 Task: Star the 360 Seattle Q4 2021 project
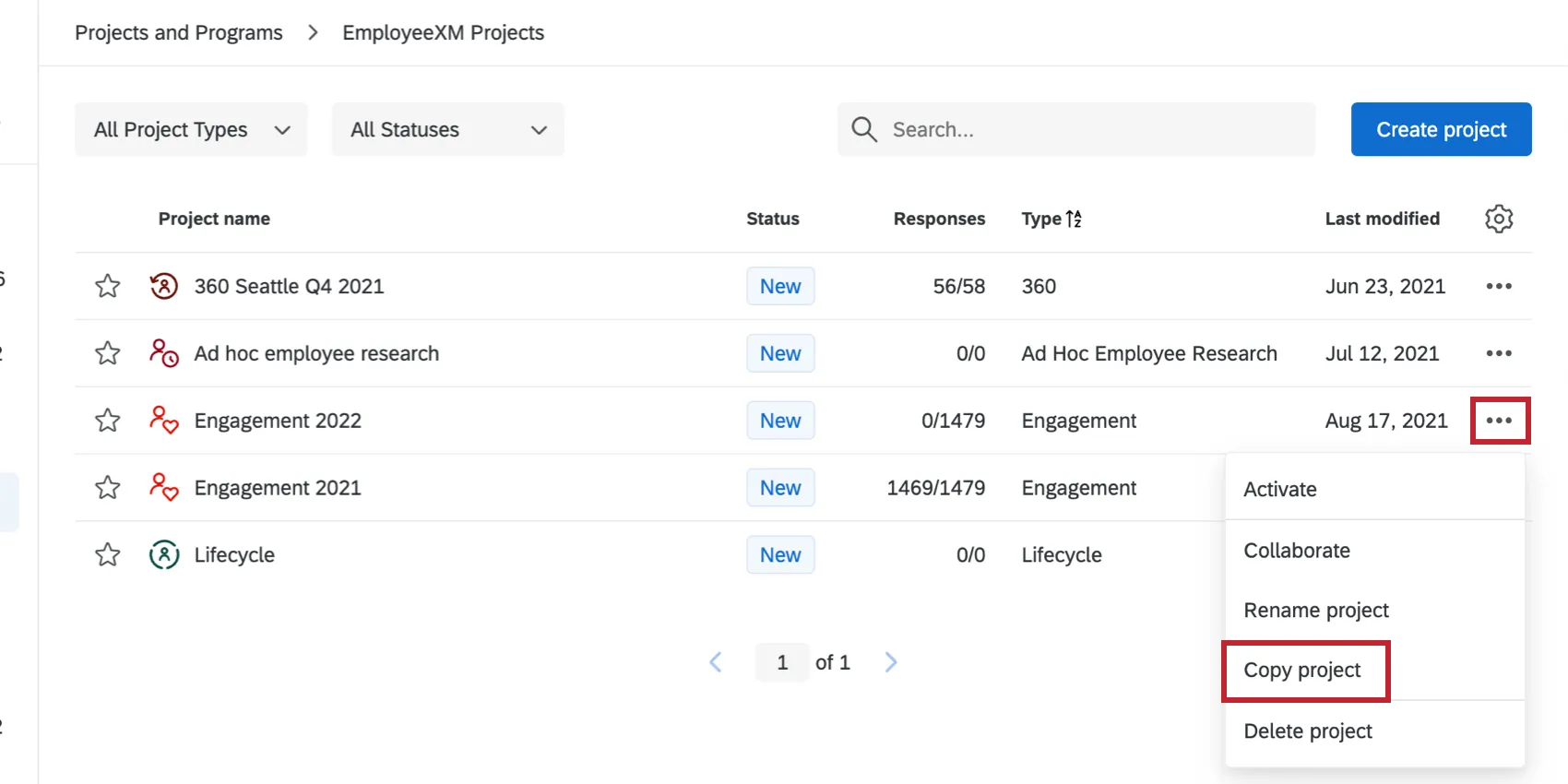coord(108,286)
